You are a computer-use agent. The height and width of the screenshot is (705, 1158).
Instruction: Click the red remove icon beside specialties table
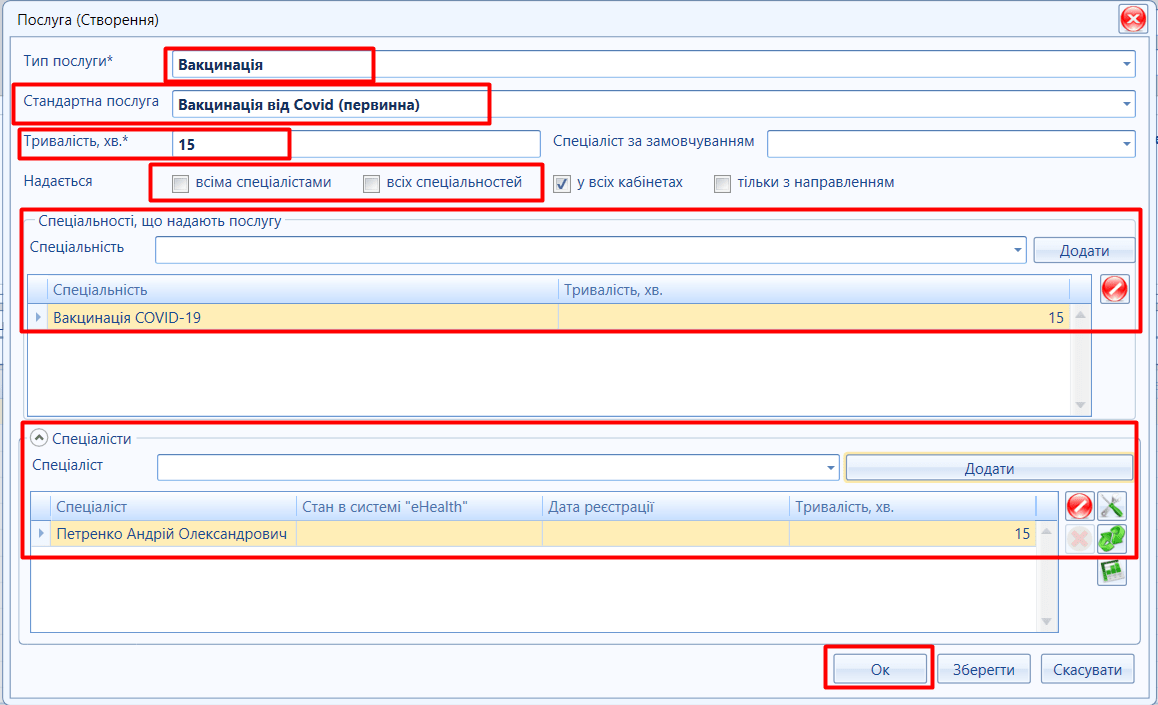pyautogui.click(x=1114, y=289)
